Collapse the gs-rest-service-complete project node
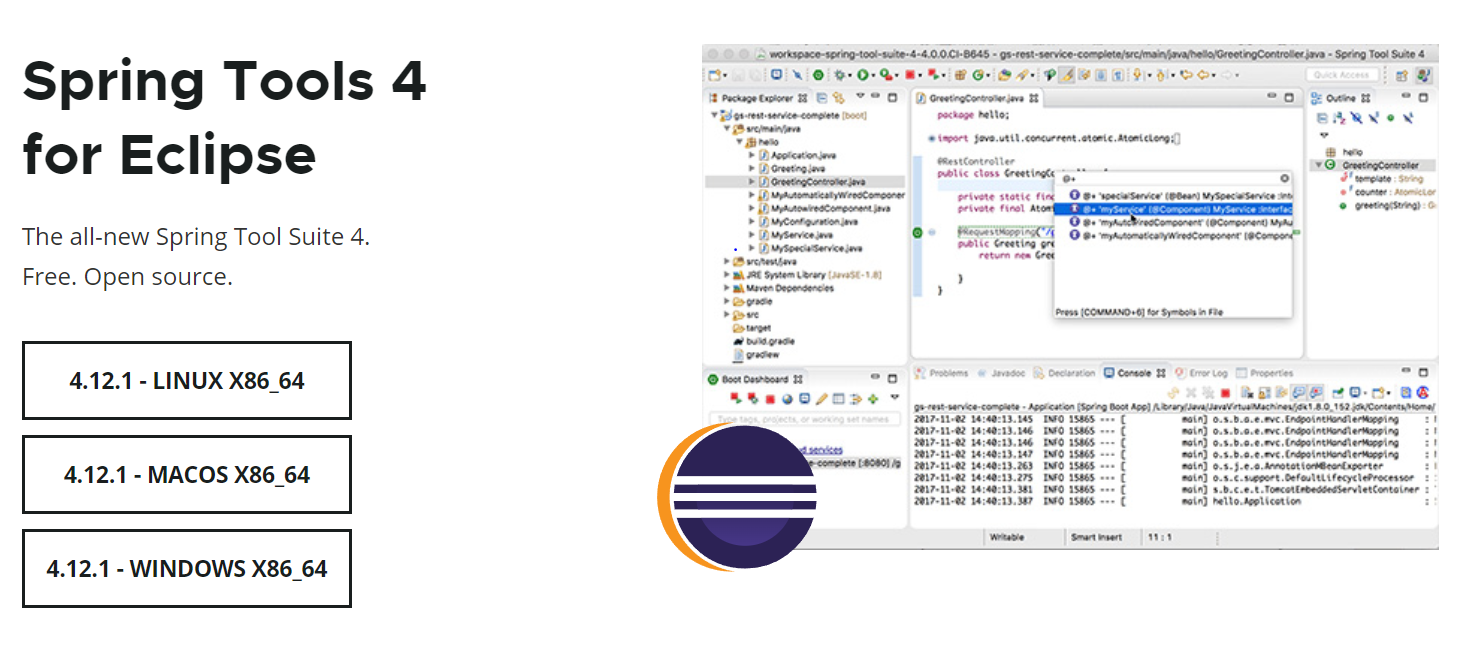 (715, 115)
